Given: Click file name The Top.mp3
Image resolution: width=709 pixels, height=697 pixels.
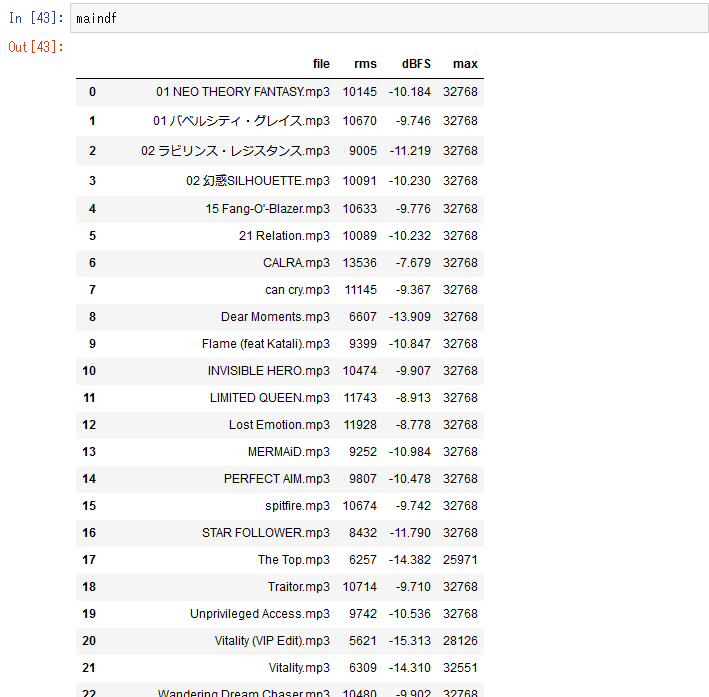Looking at the screenshot, I should 294,559.
